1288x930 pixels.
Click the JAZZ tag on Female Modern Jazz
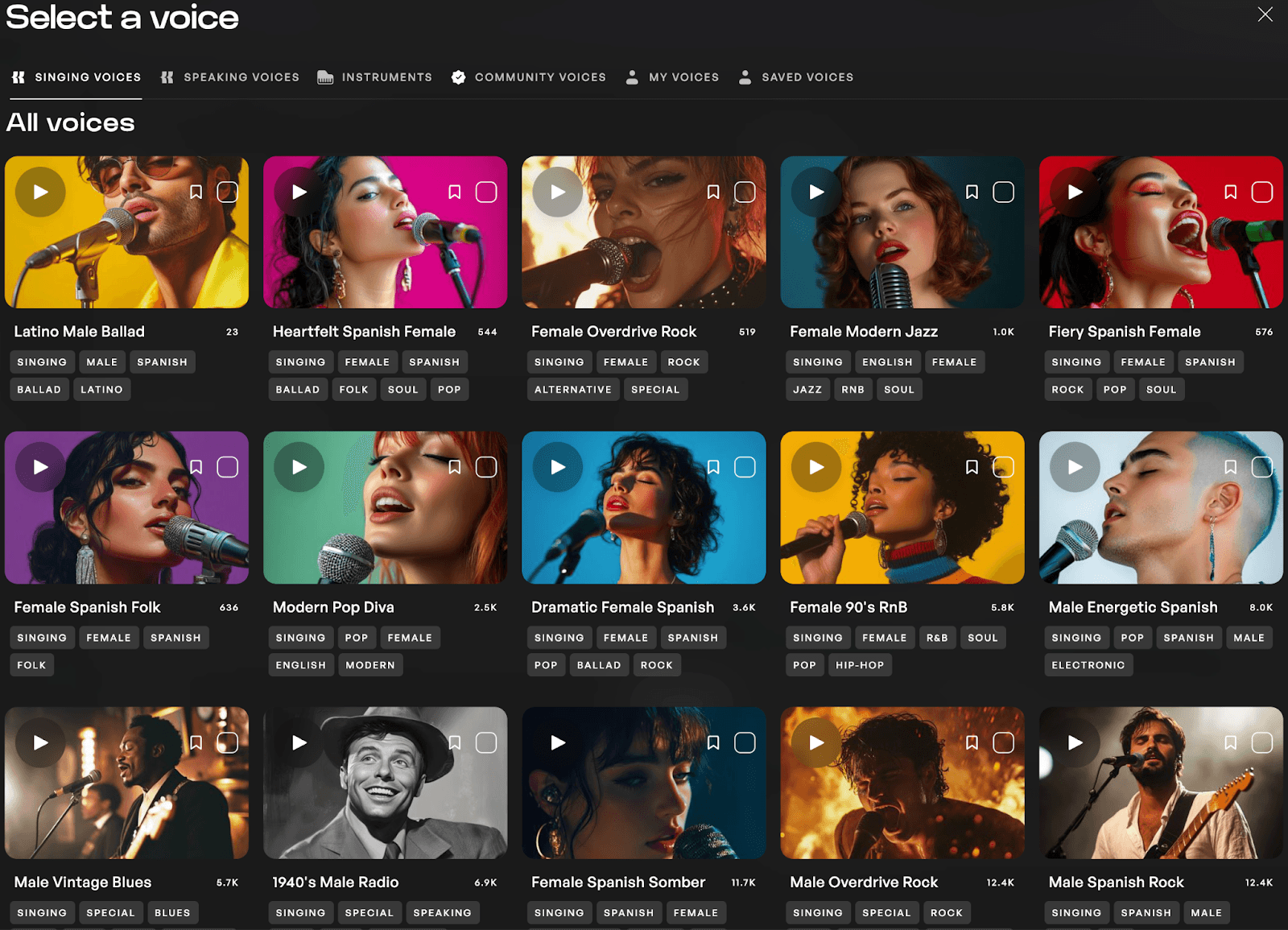click(x=807, y=390)
